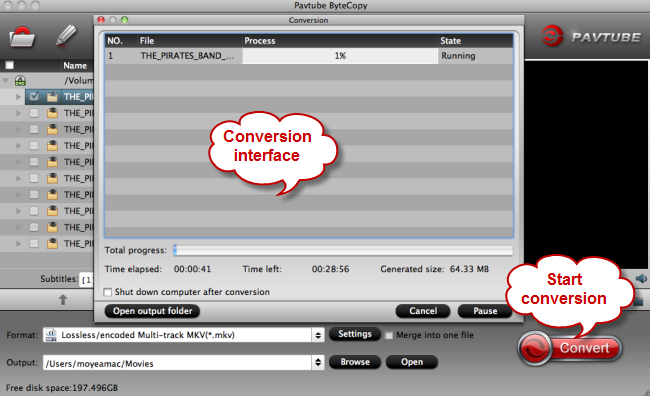
Task: Pause the conversion
Action: point(485,311)
